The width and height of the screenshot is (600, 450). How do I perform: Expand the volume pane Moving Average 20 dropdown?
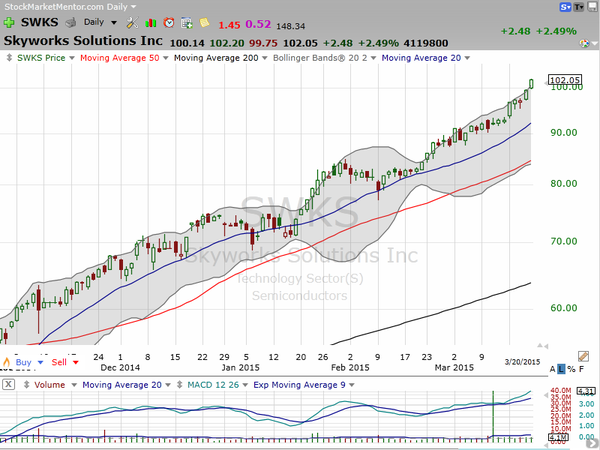click(x=168, y=385)
